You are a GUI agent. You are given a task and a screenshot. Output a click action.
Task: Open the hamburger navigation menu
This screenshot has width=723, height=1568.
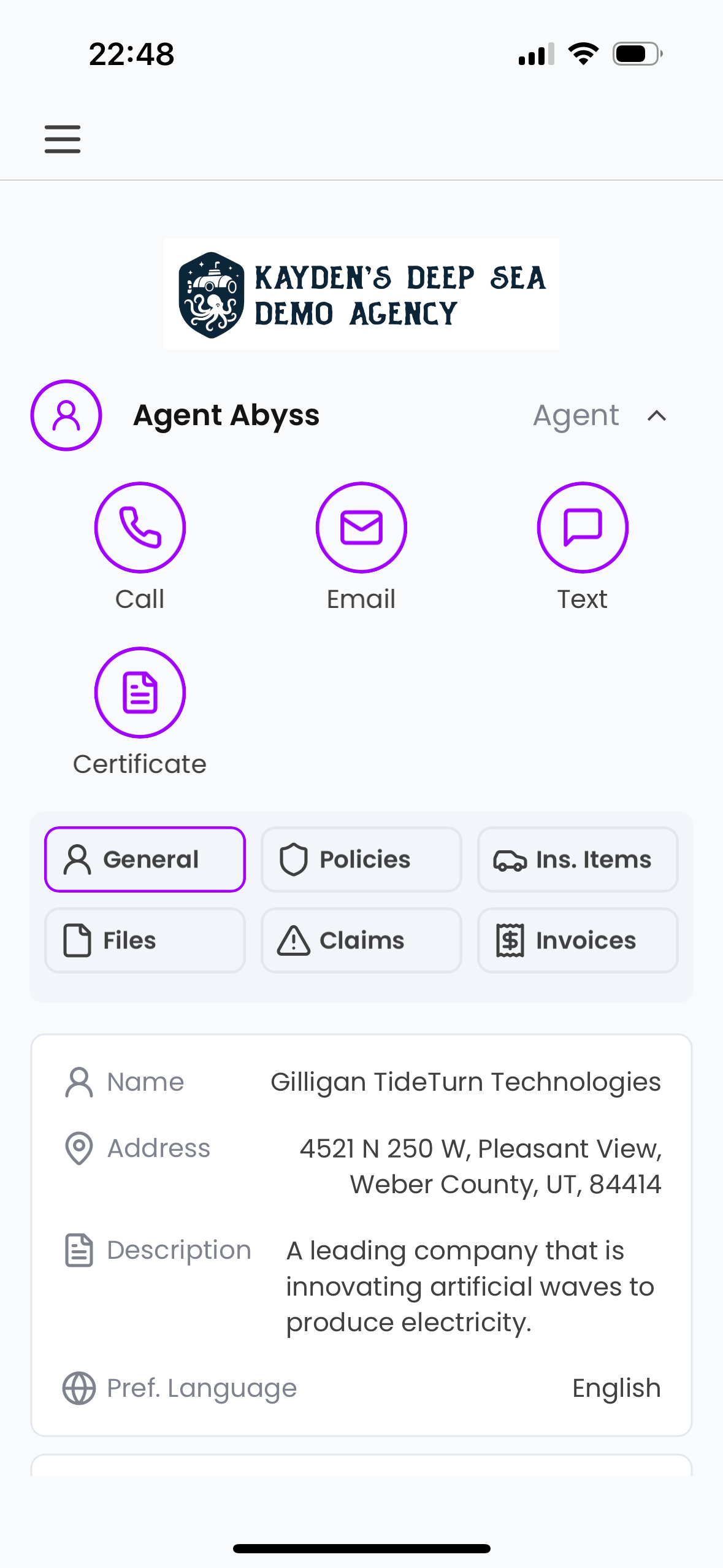pyautogui.click(x=63, y=139)
